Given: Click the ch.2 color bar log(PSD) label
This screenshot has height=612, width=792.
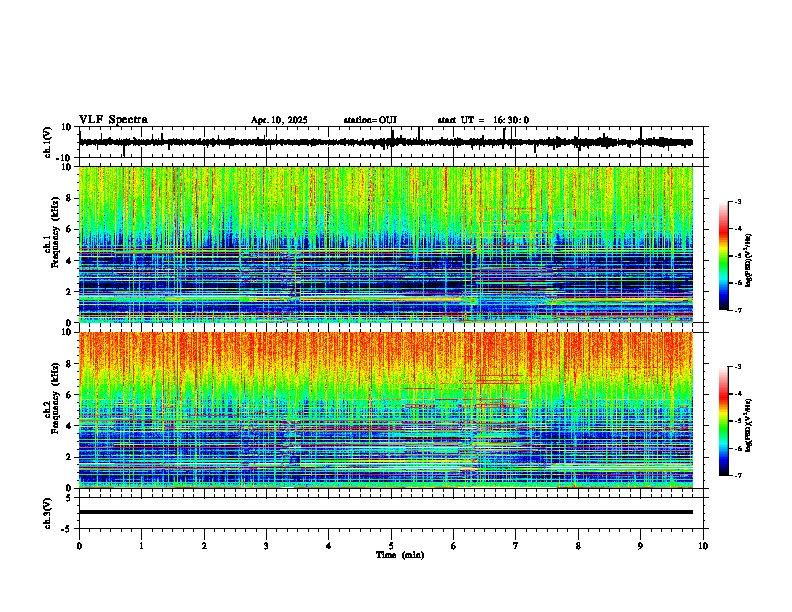Looking at the screenshot, I should point(748,425).
